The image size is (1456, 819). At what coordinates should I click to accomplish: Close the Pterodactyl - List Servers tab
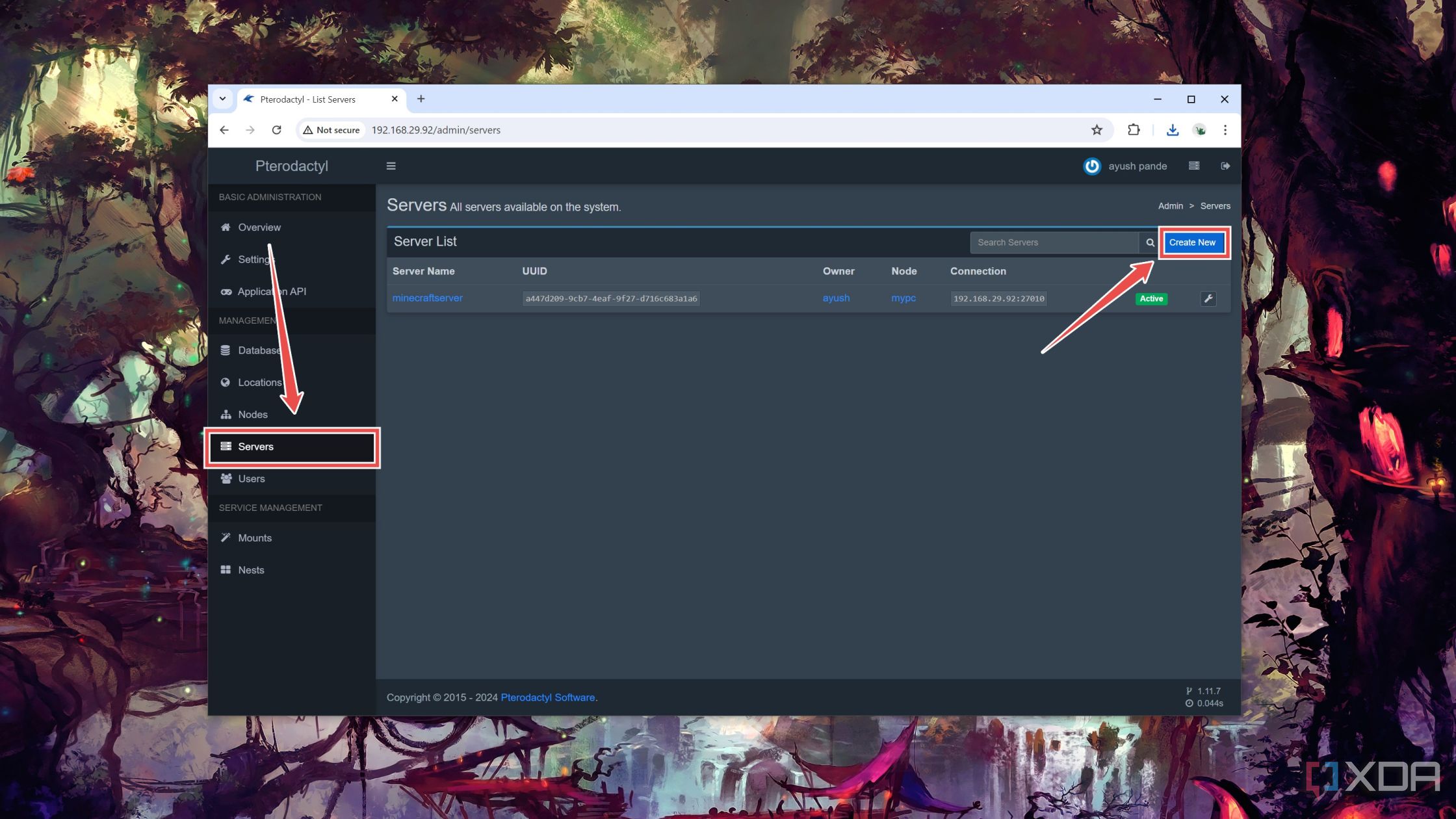pos(395,99)
